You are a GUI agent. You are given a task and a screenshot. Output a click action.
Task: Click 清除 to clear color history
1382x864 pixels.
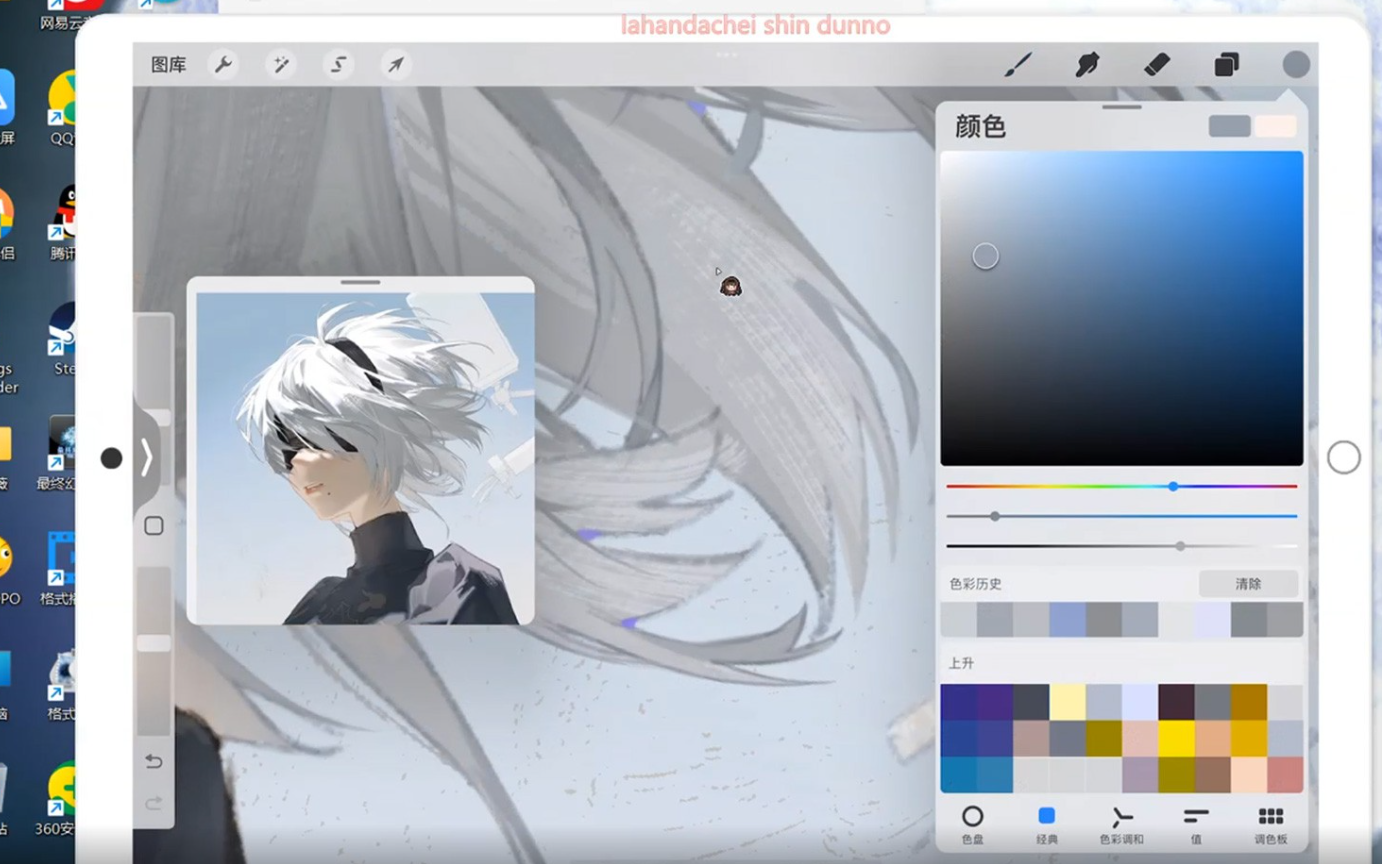point(1248,584)
